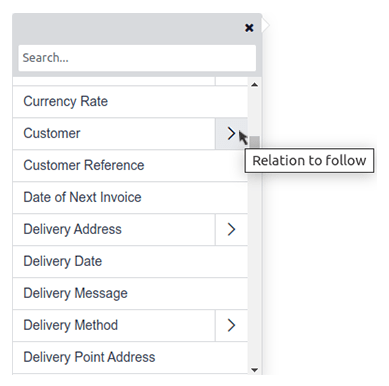Expand the Delivery Method relation chevron

(231, 325)
